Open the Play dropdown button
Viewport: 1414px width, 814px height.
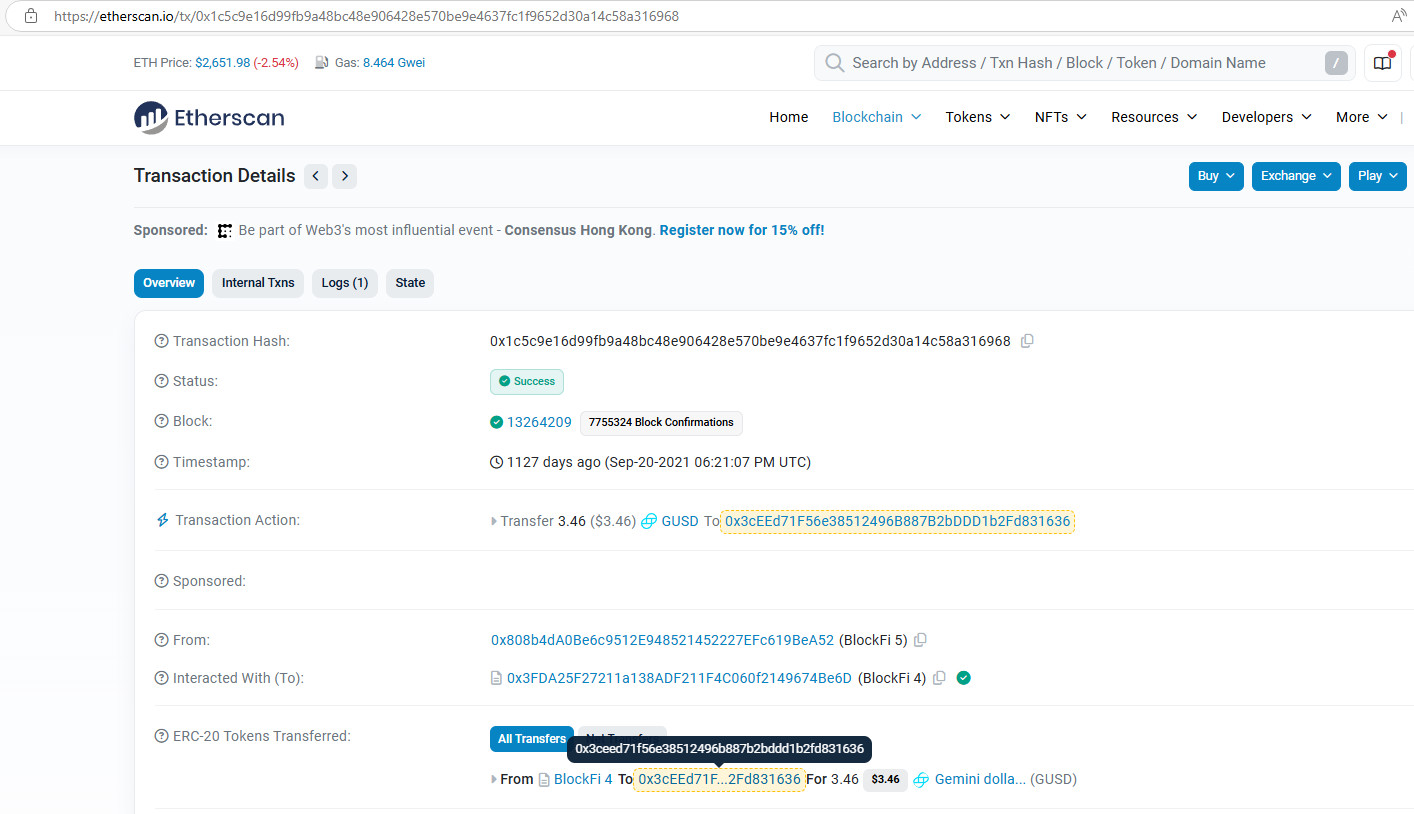(1378, 176)
